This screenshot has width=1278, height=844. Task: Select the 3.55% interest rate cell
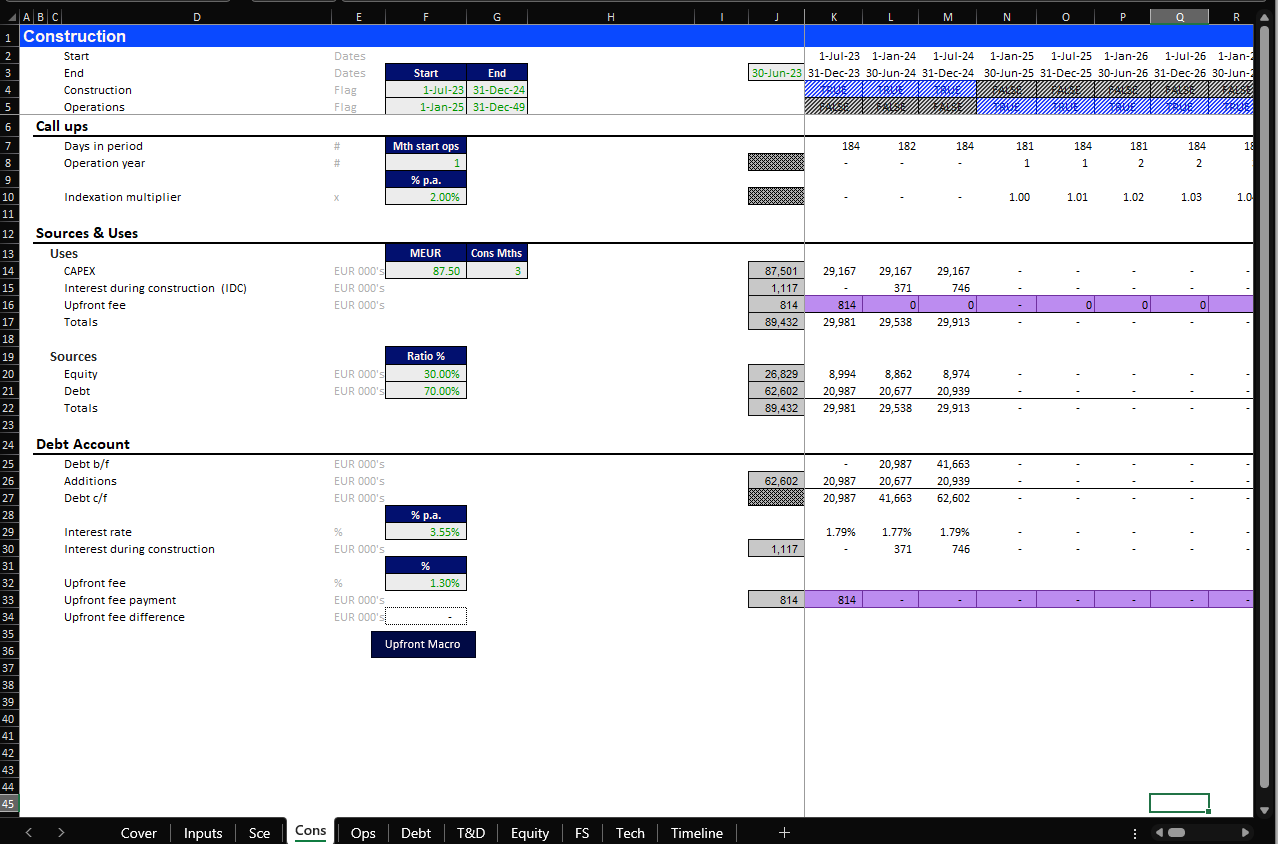coord(425,532)
